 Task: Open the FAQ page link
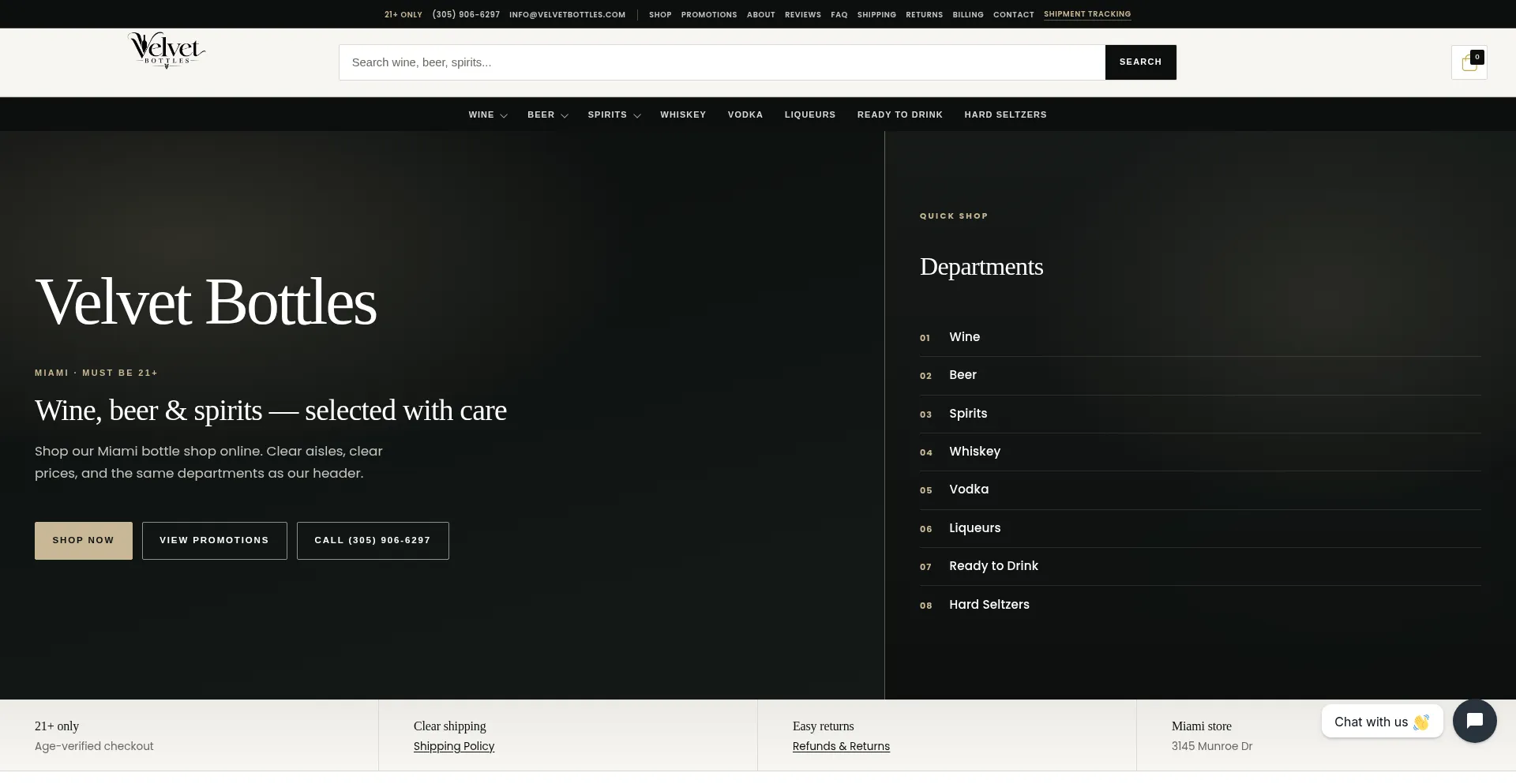point(839,14)
